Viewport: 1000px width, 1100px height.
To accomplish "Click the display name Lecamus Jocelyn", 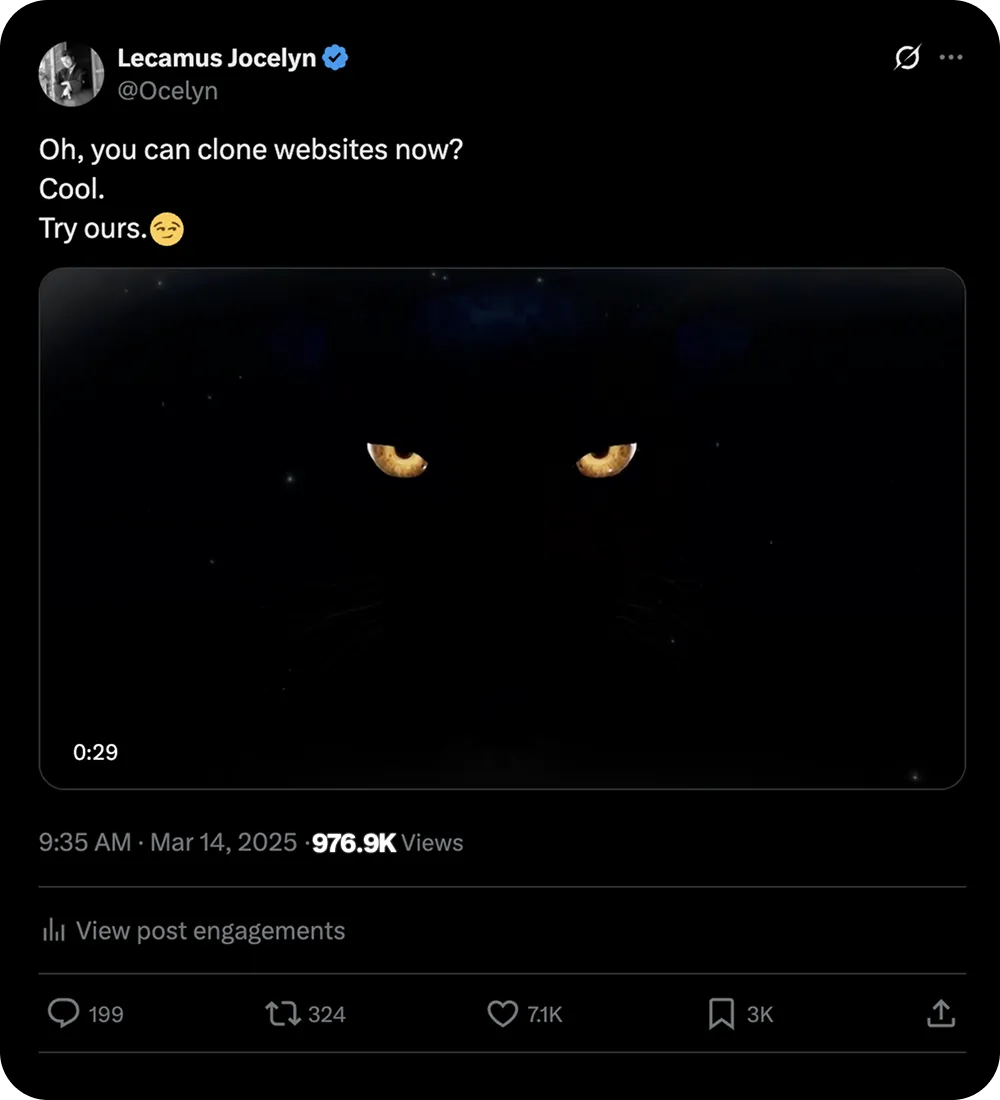I will point(216,58).
